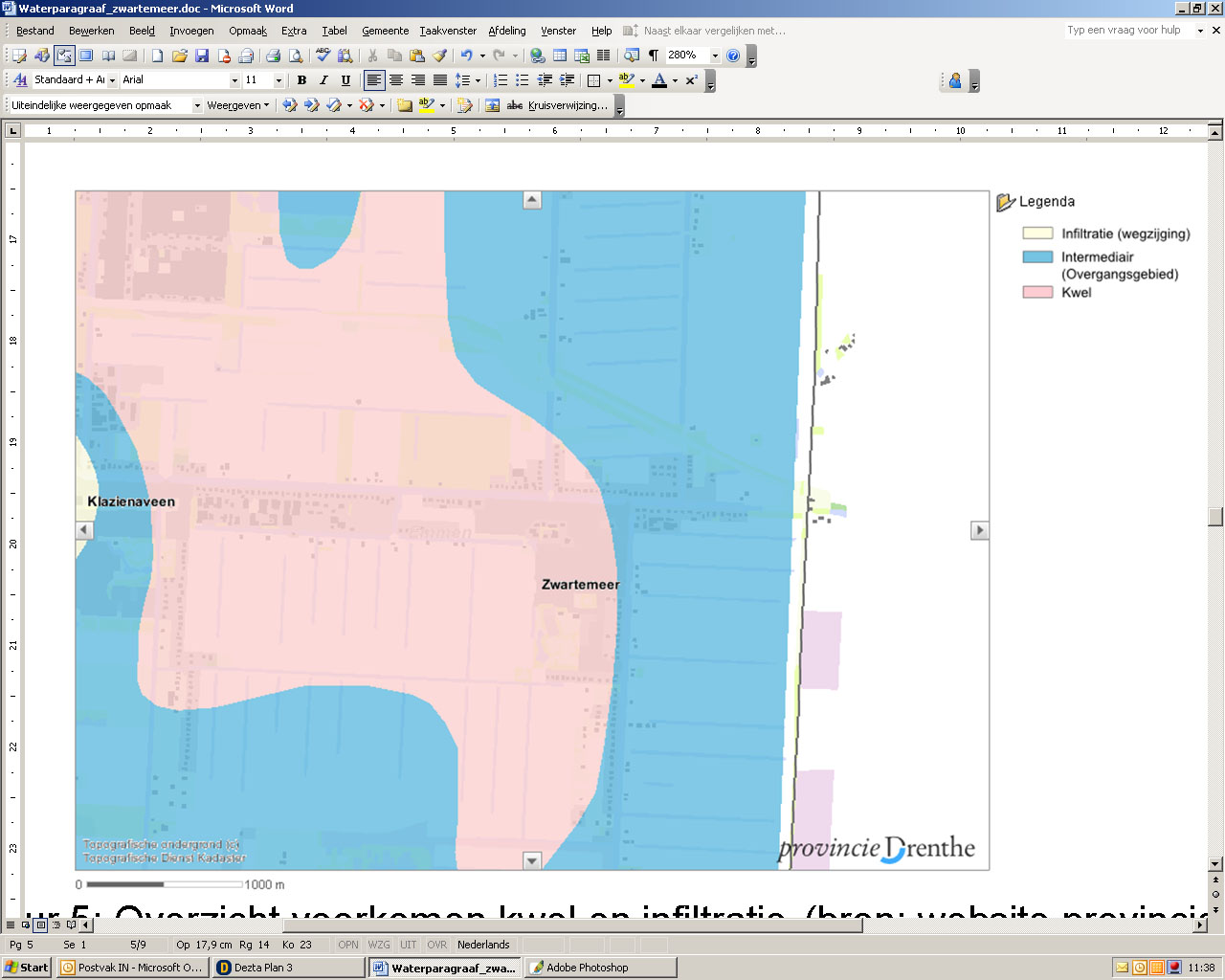The image size is (1225, 980).
Task: Click the Undo arrow icon
Action: (466, 56)
